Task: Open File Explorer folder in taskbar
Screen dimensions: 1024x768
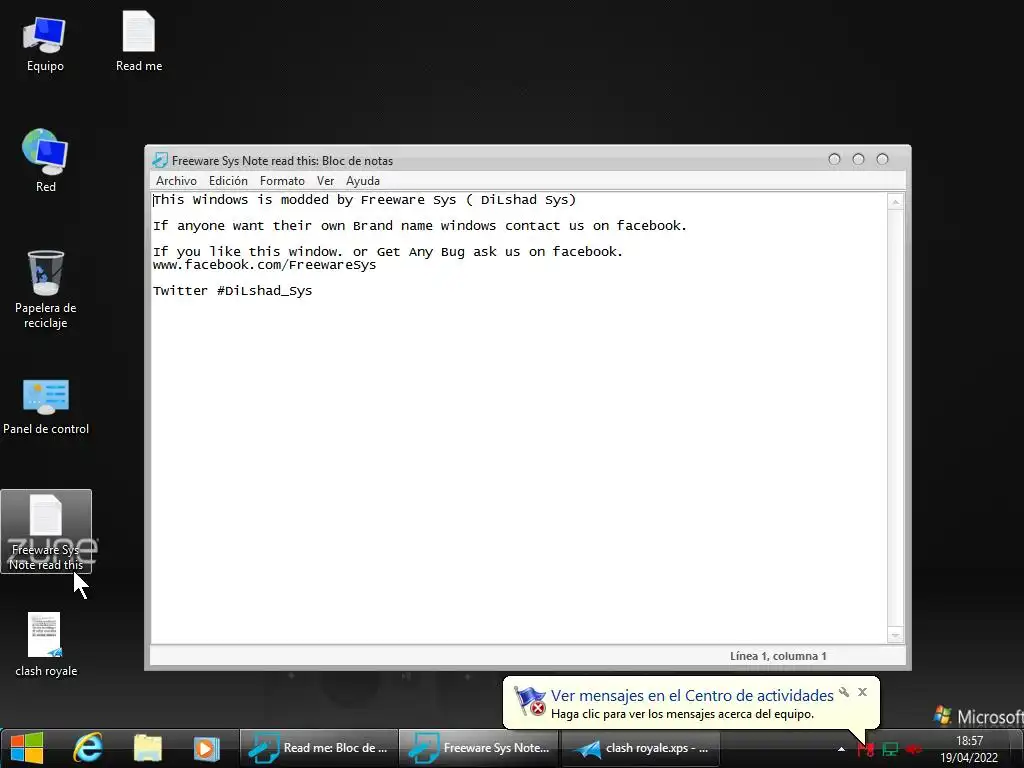Action: click(x=148, y=748)
